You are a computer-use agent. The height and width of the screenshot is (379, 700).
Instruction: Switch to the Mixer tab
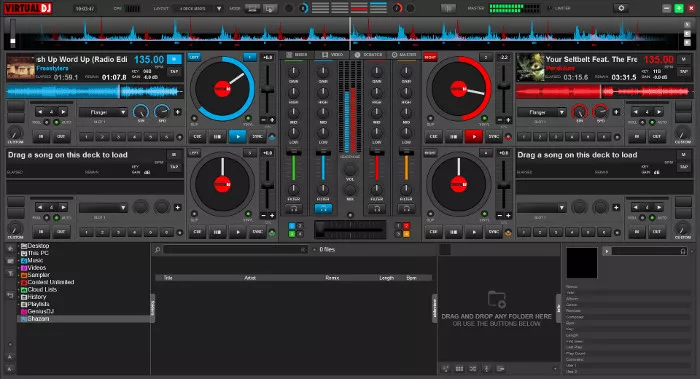[x=297, y=54]
